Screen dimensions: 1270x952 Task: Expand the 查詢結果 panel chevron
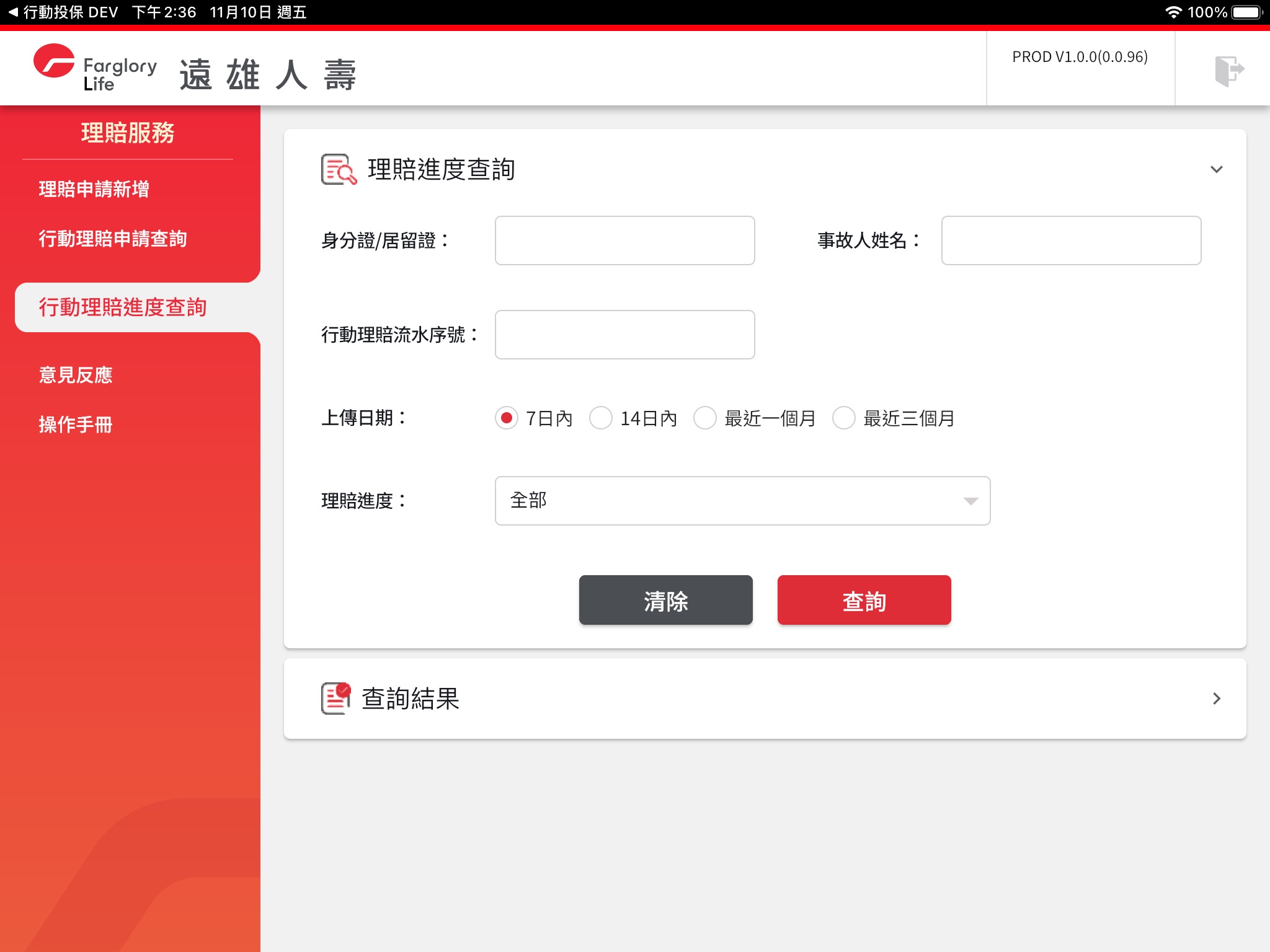pyautogui.click(x=1217, y=699)
